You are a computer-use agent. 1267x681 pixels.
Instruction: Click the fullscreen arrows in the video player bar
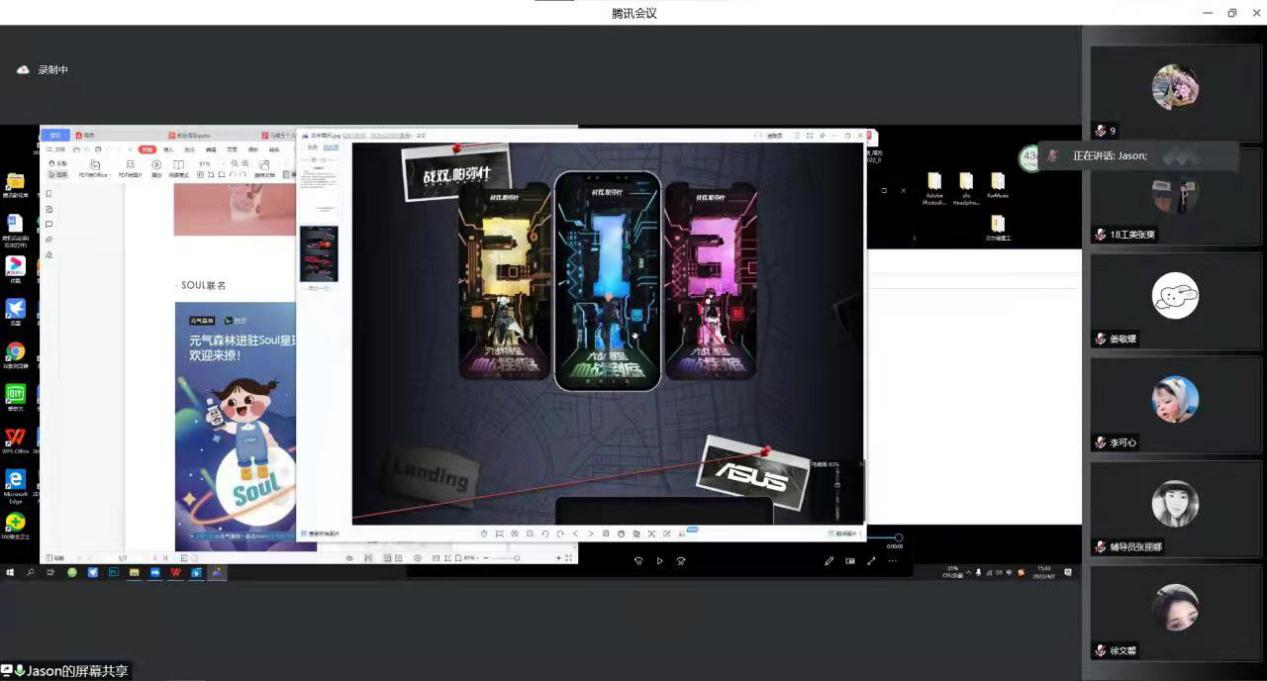coord(871,561)
